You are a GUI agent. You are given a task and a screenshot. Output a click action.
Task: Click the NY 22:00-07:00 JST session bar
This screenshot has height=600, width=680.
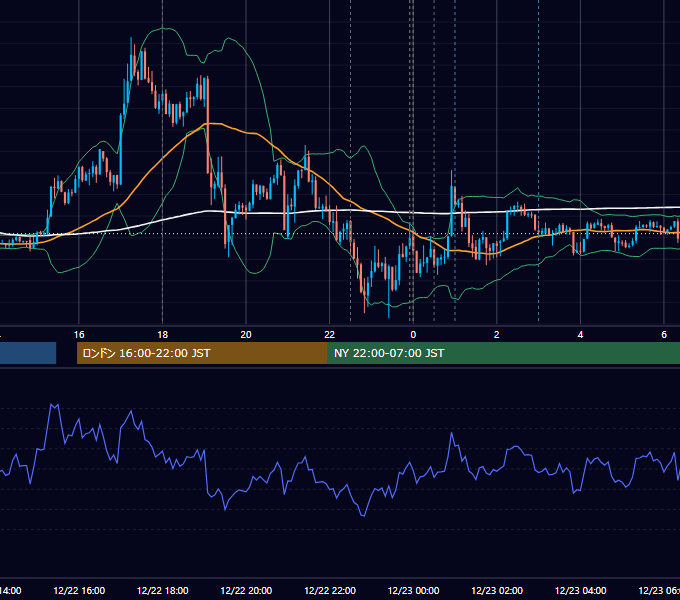503,353
